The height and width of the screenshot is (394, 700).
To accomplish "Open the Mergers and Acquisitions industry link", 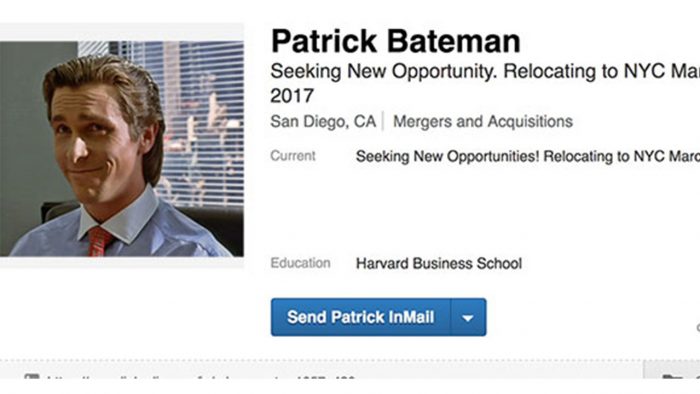I will pyautogui.click(x=483, y=121).
